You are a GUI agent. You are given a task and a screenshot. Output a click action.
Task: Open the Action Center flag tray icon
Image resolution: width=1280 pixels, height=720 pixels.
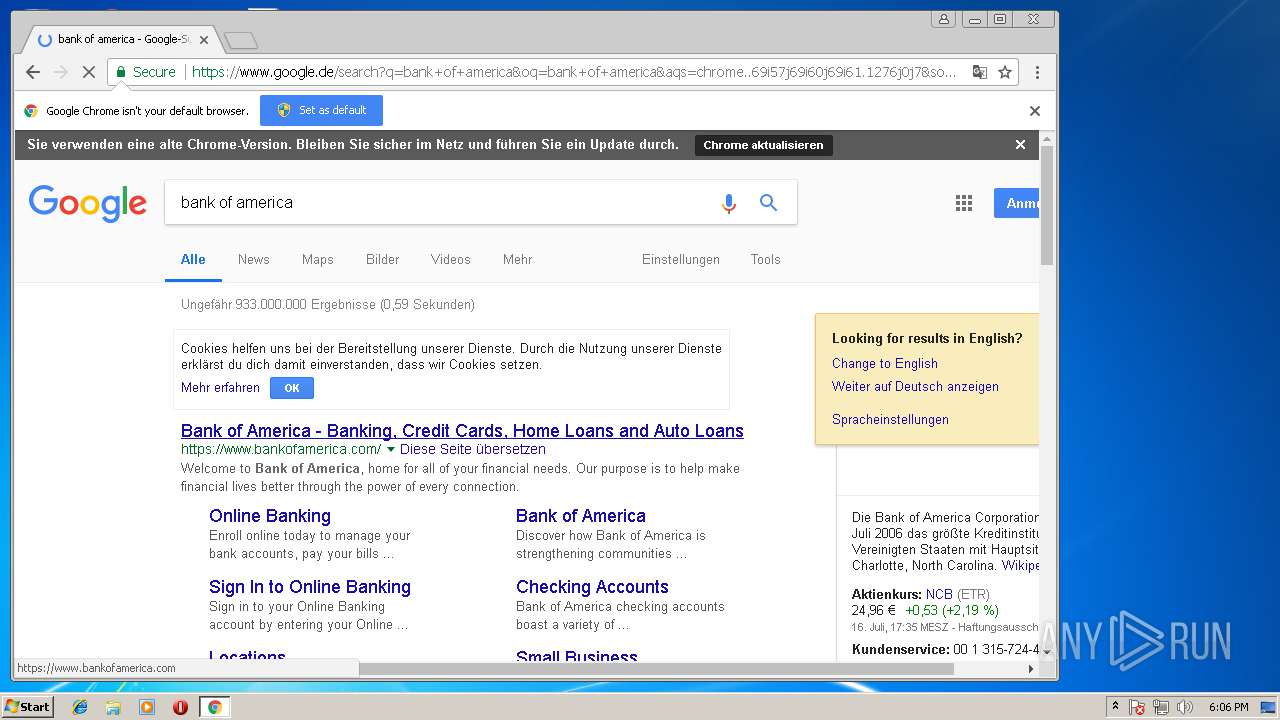click(x=1137, y=707)
